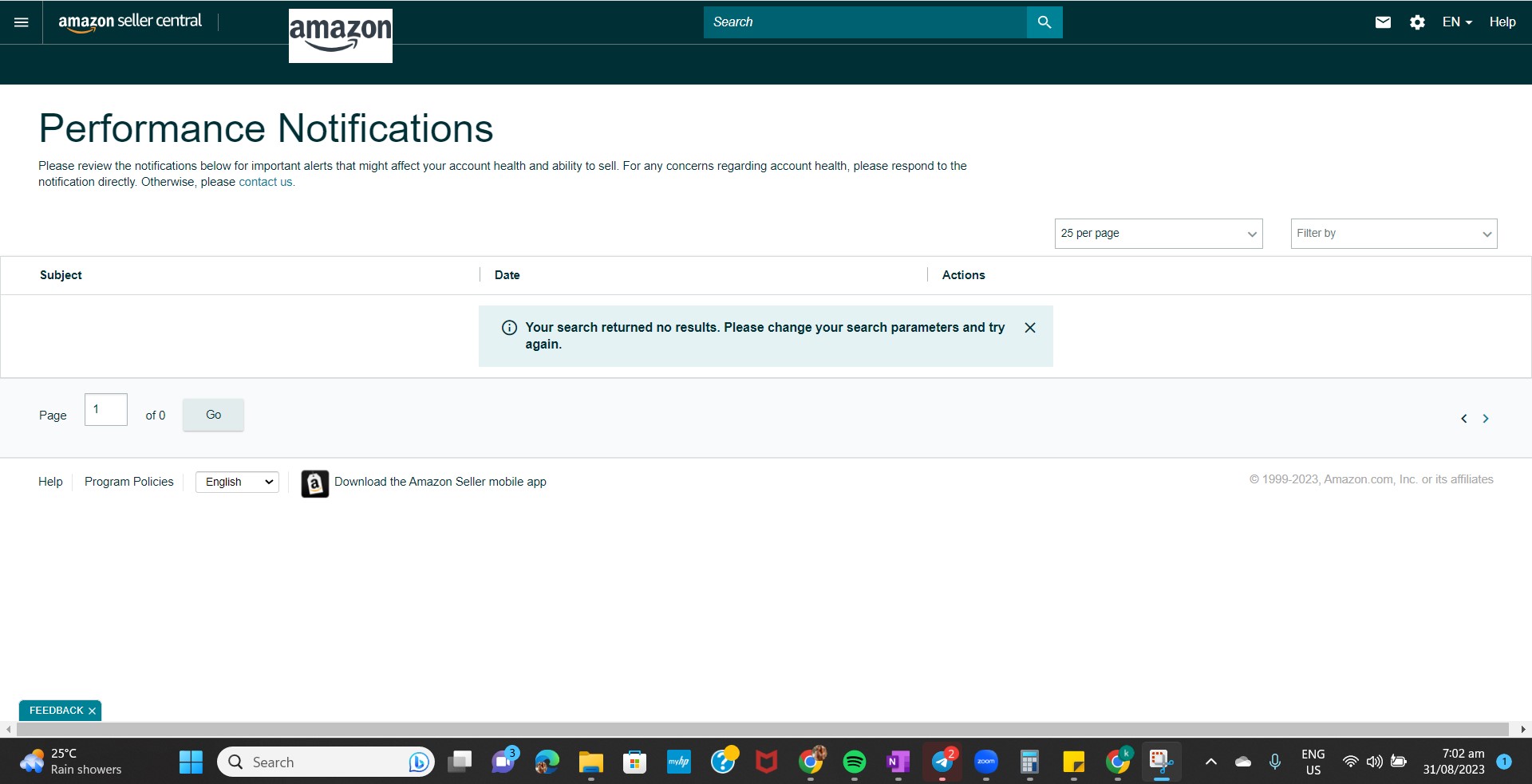Click the Date column header
The width and height of the screenshot is (1532, 784).
point(507,275)
